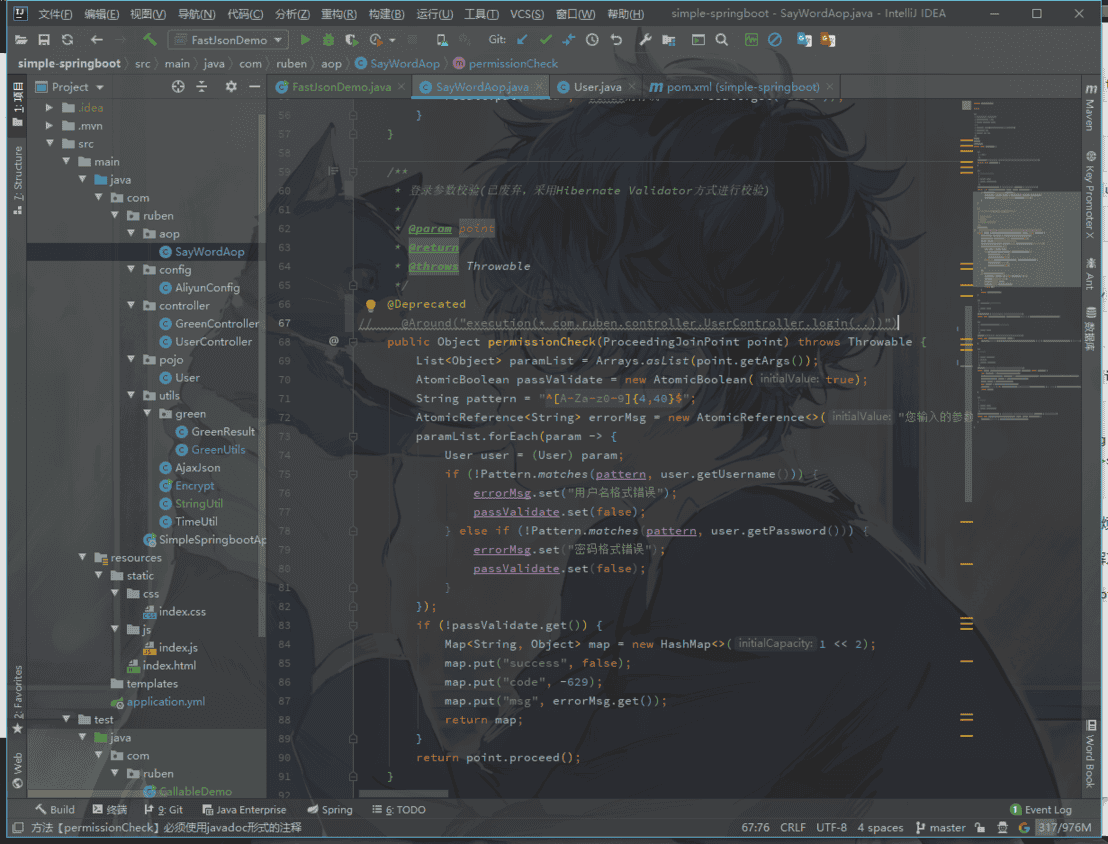Click the locate file target icon in Project panel
1108x844 pixels.
point(178,87)
